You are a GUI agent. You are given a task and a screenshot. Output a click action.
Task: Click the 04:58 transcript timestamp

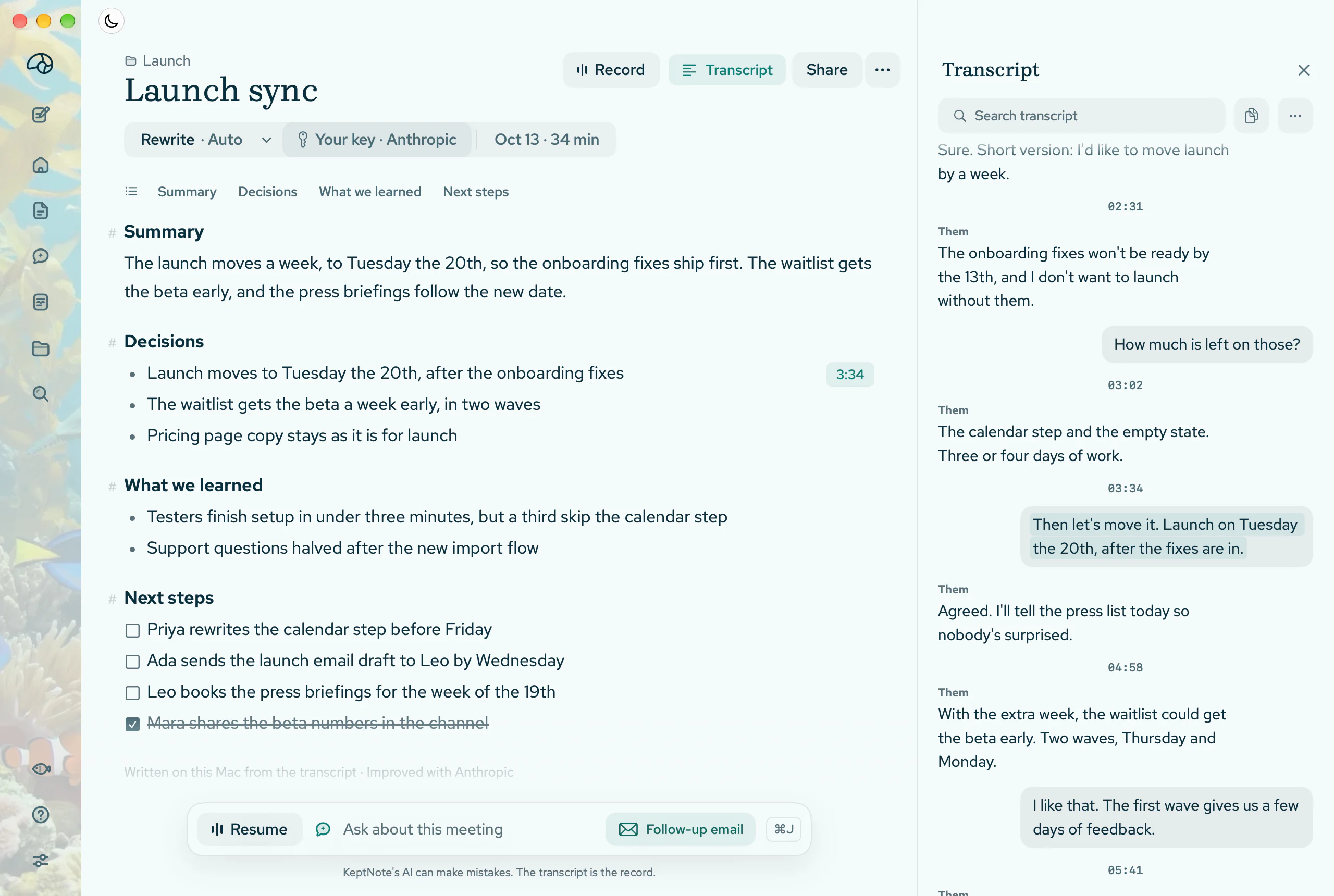point(1125,667)
